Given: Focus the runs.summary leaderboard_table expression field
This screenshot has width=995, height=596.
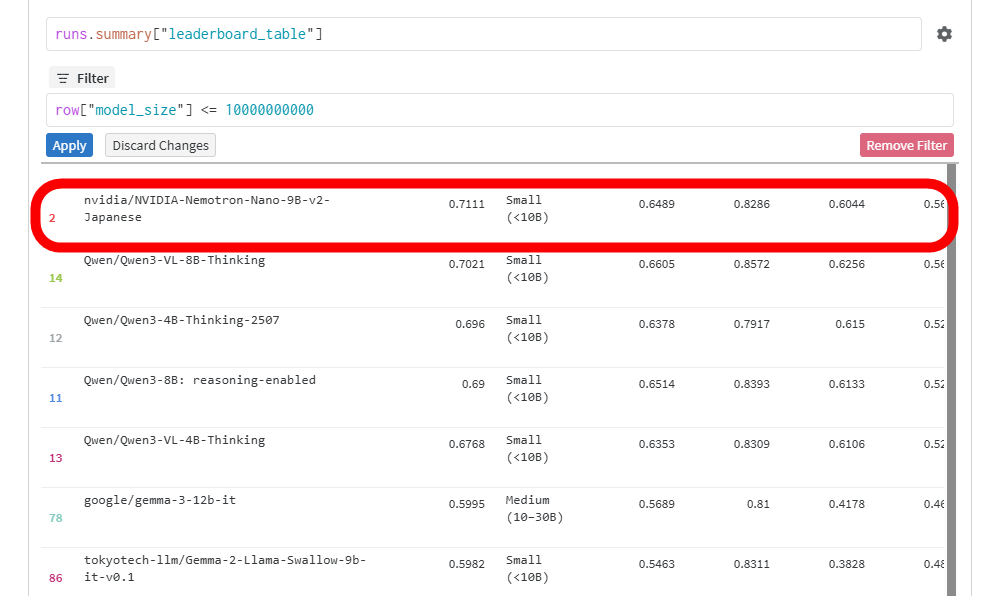Looking at the screenshot, I should tap(483, 34).
